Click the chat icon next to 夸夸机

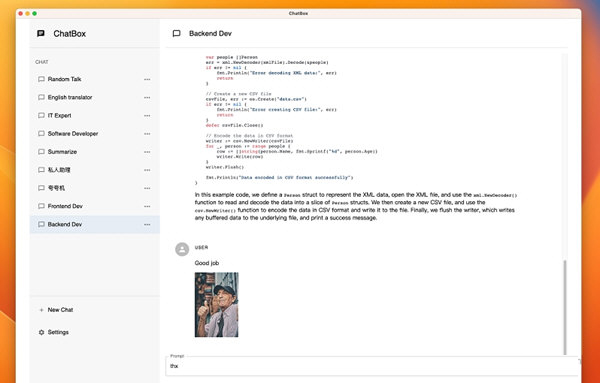(x=41, y=188)
